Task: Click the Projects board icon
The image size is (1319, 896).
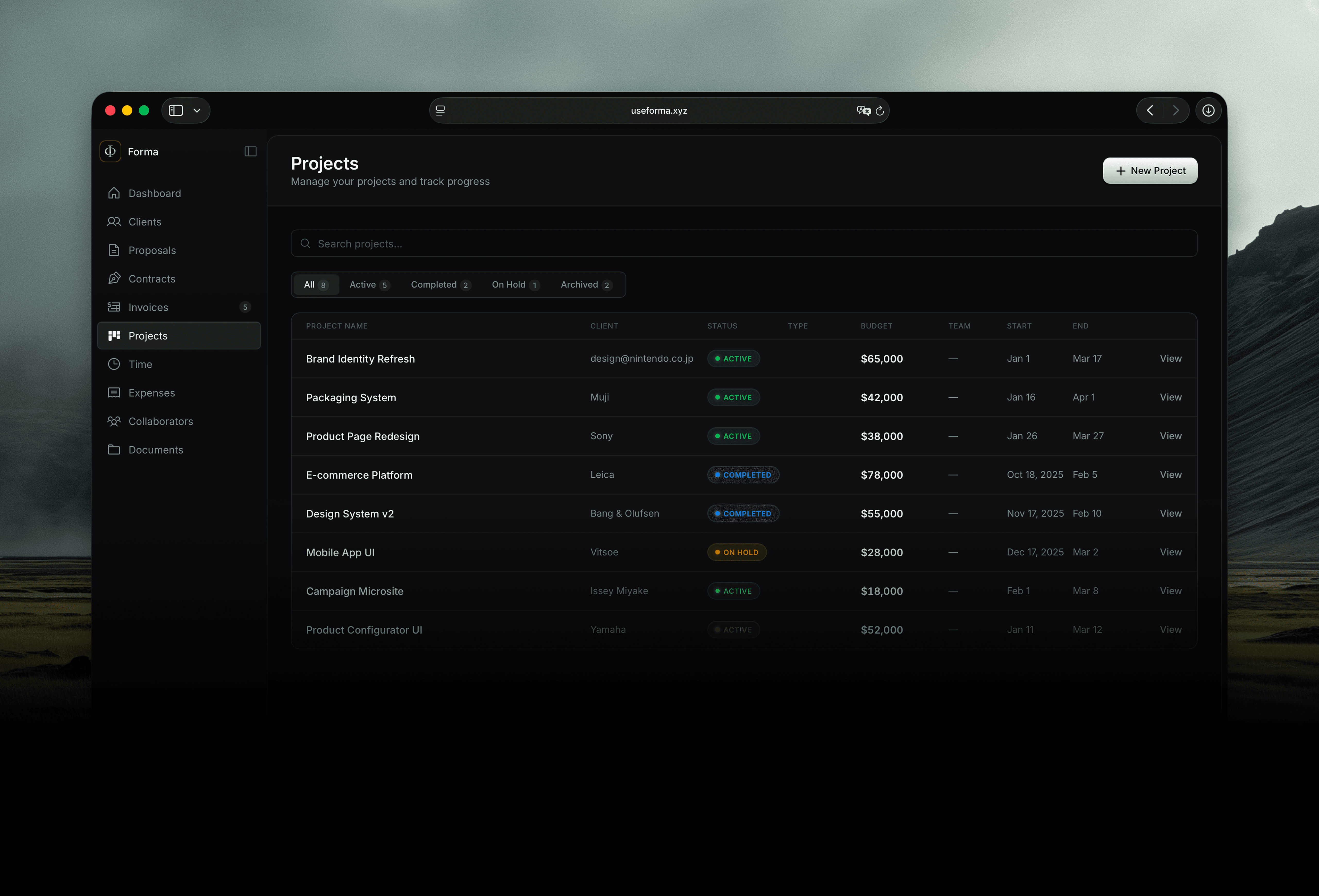Action: tap(114, 335)
